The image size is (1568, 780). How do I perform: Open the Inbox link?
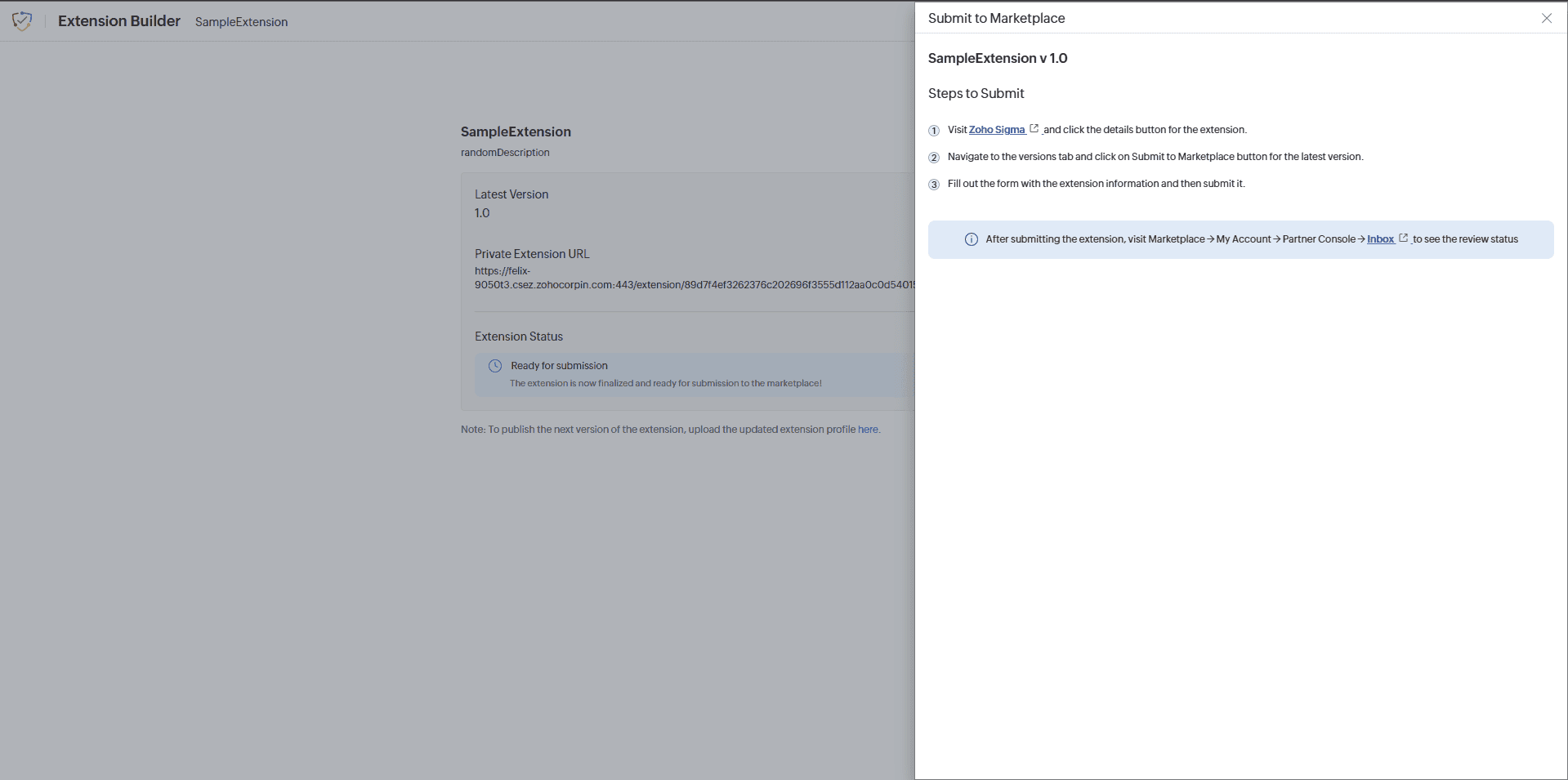1381,238
